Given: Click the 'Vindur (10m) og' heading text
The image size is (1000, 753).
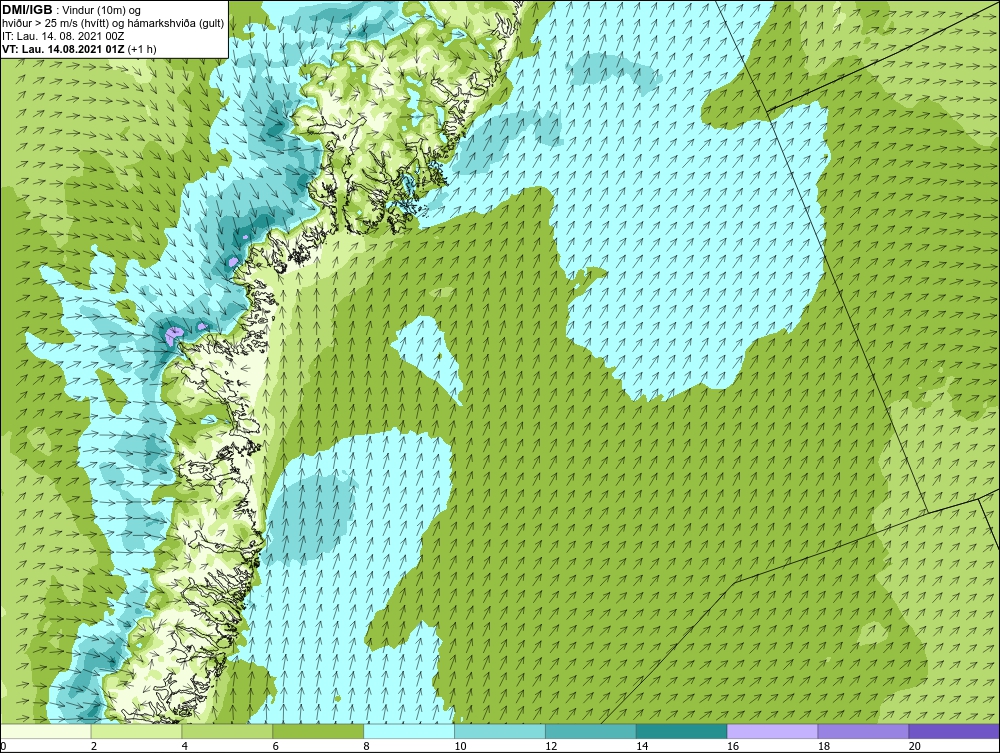Looking at the screenshot, I should pyautogui.click(x=102, y=10).
